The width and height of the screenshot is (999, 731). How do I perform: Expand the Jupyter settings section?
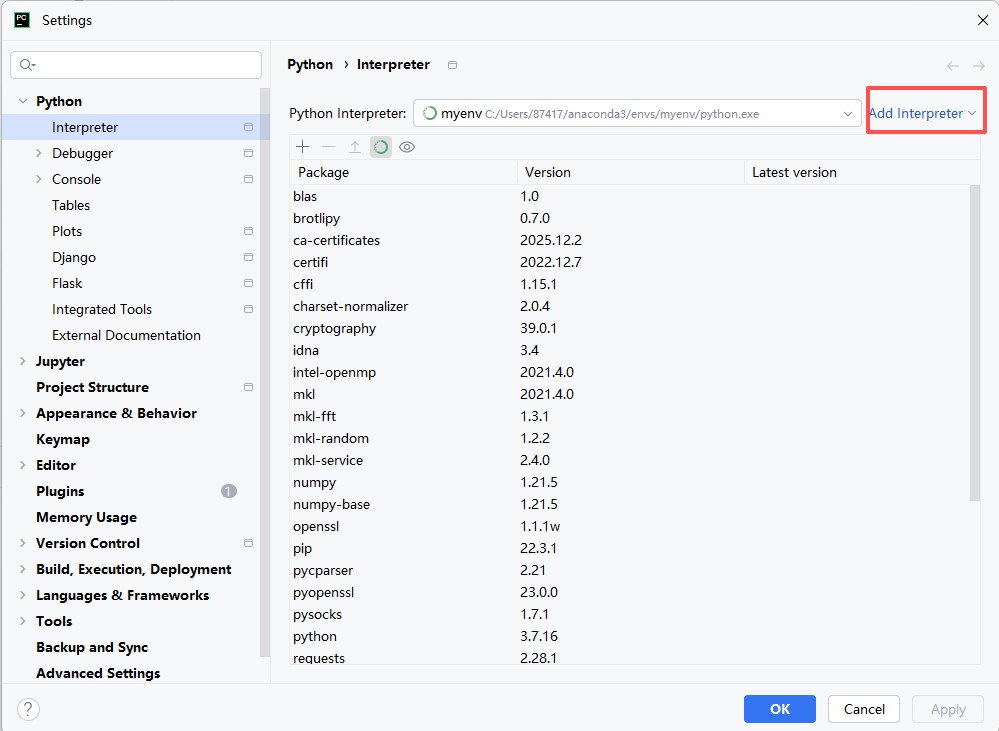coord(23,361)
